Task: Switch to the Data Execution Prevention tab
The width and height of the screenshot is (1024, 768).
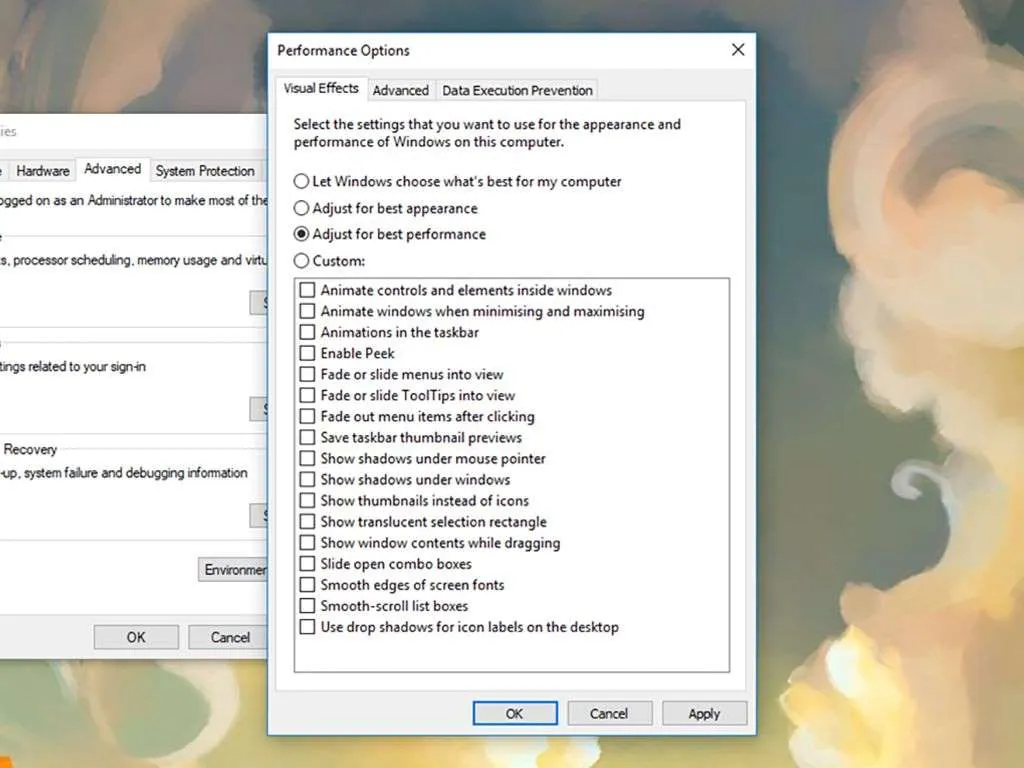Action: click(x=517, y=90)
